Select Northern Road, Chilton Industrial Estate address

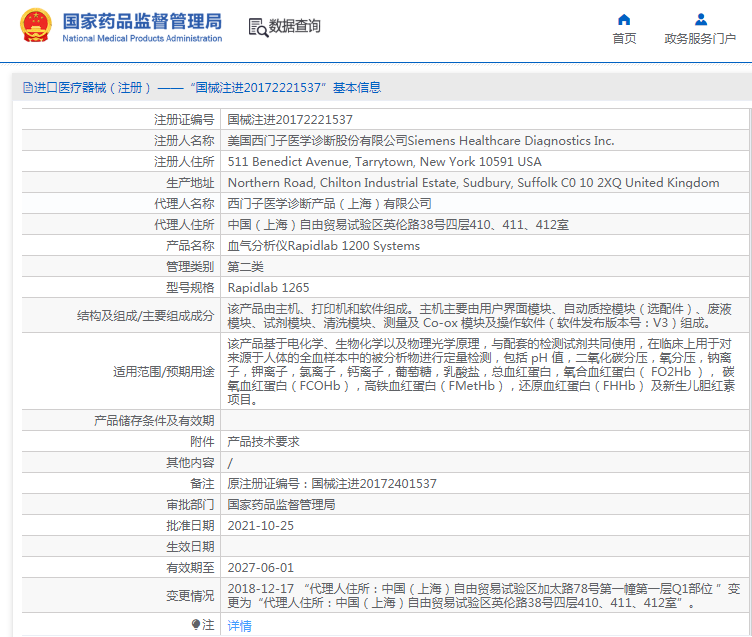tap(473, 183)
